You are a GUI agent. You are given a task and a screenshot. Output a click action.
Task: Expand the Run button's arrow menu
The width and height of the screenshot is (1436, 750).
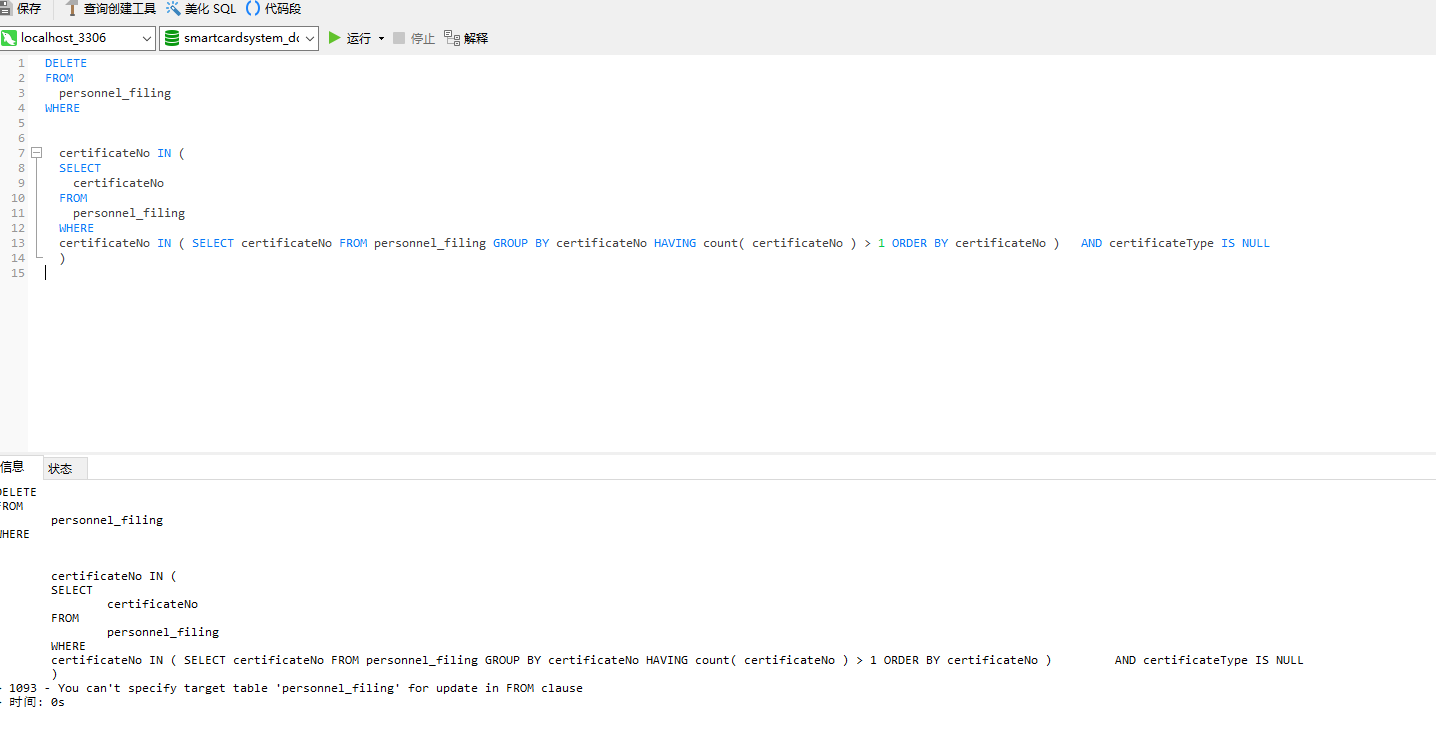pos(381,39)
